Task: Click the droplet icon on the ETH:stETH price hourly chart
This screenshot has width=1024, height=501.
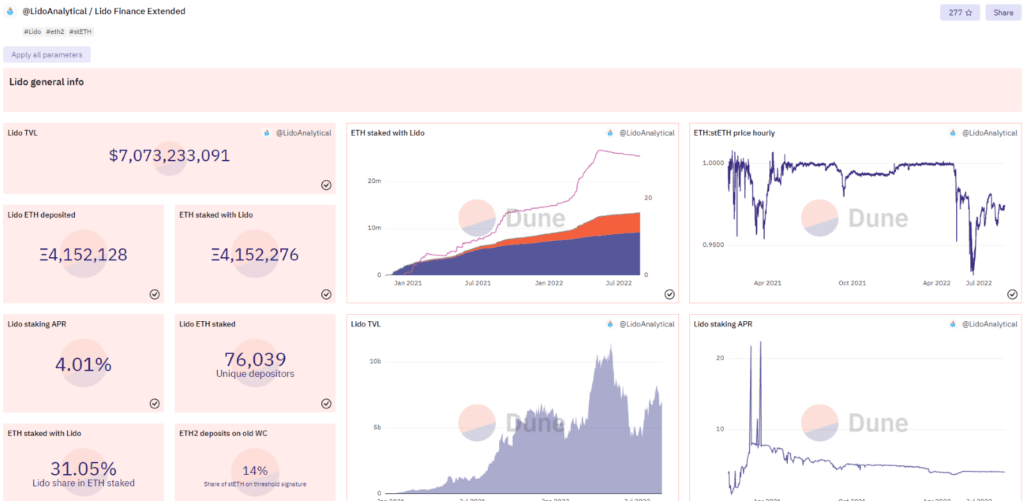Action: click(953, 133)
